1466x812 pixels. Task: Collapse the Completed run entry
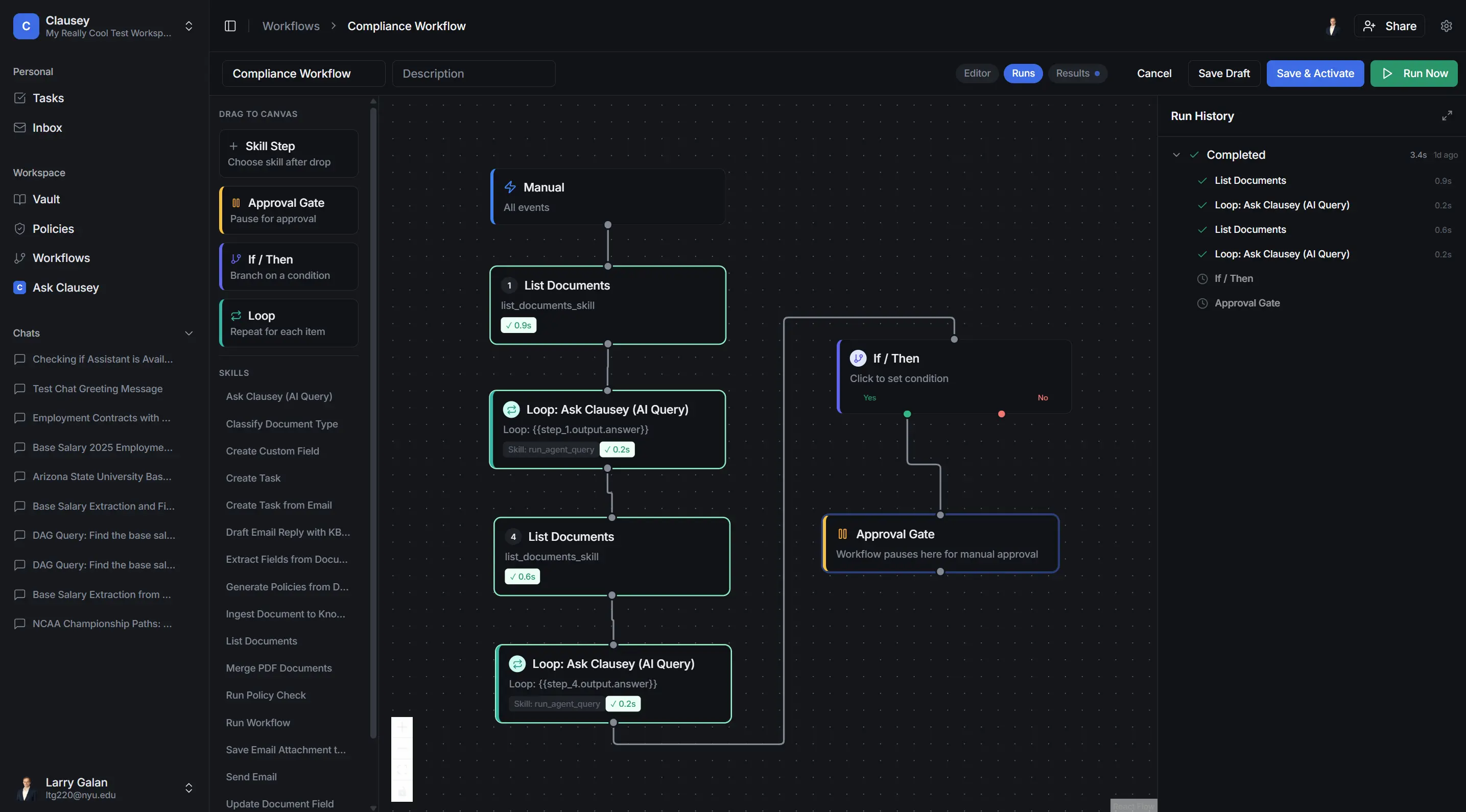pyautogui.click(x=1176, y=155)
